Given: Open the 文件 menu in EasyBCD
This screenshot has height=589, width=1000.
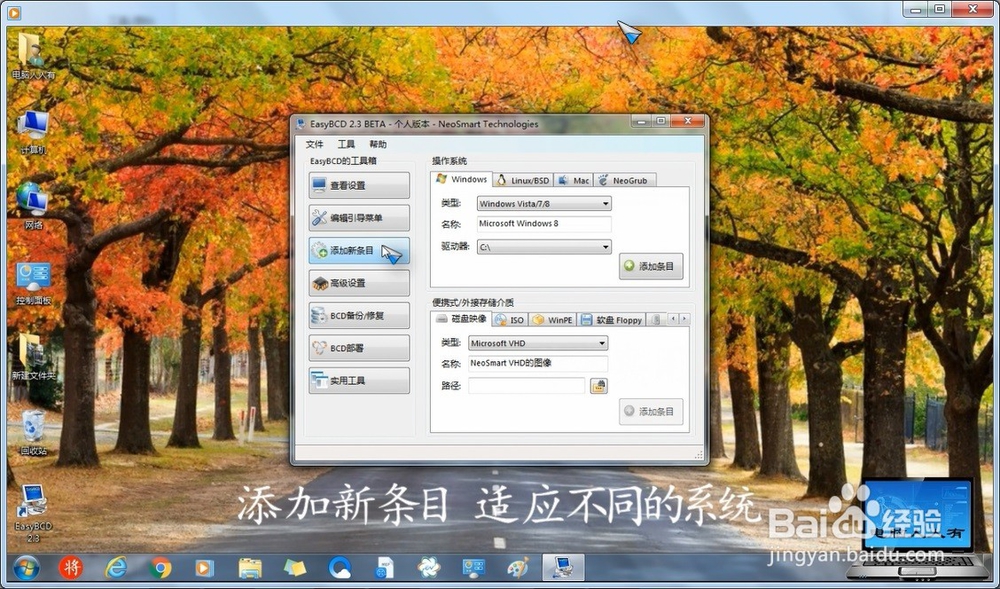Looking at the screenshot, I should click(314, 144).
